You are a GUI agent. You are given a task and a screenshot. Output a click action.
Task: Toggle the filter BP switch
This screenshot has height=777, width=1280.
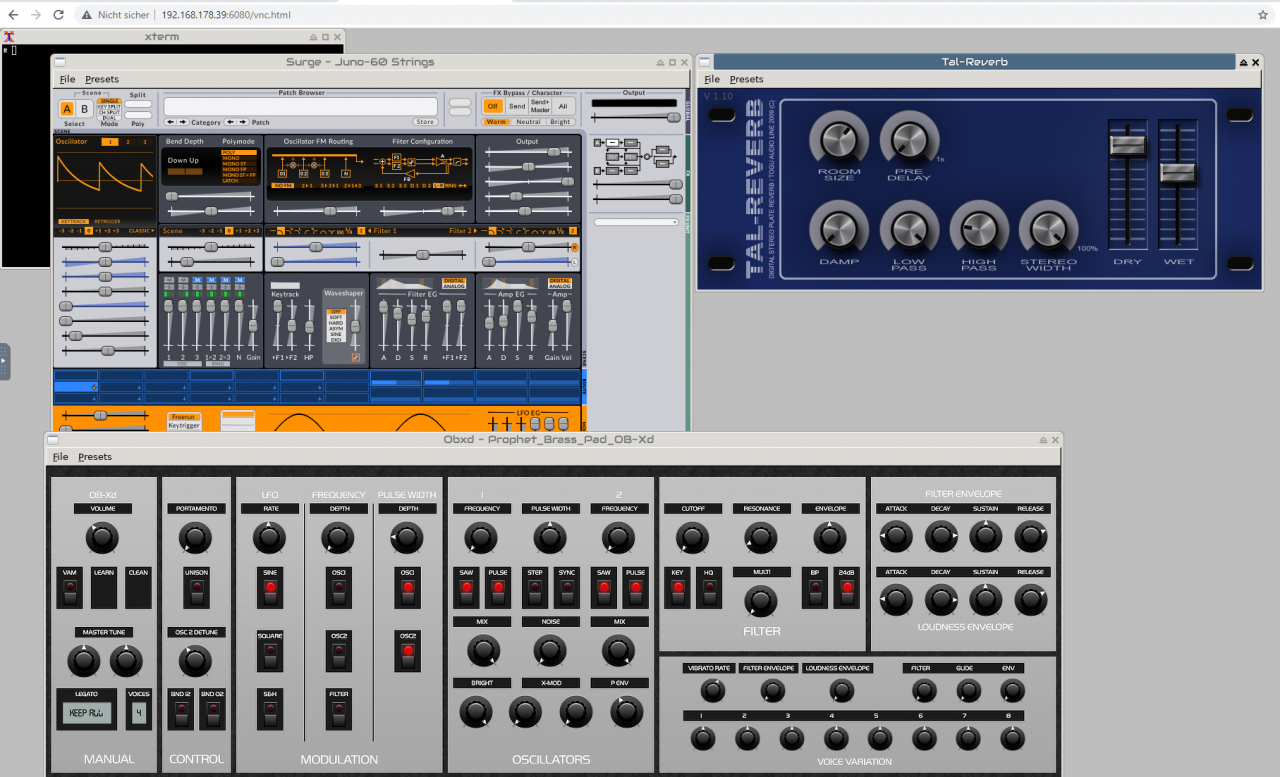(x=814, y=593)
